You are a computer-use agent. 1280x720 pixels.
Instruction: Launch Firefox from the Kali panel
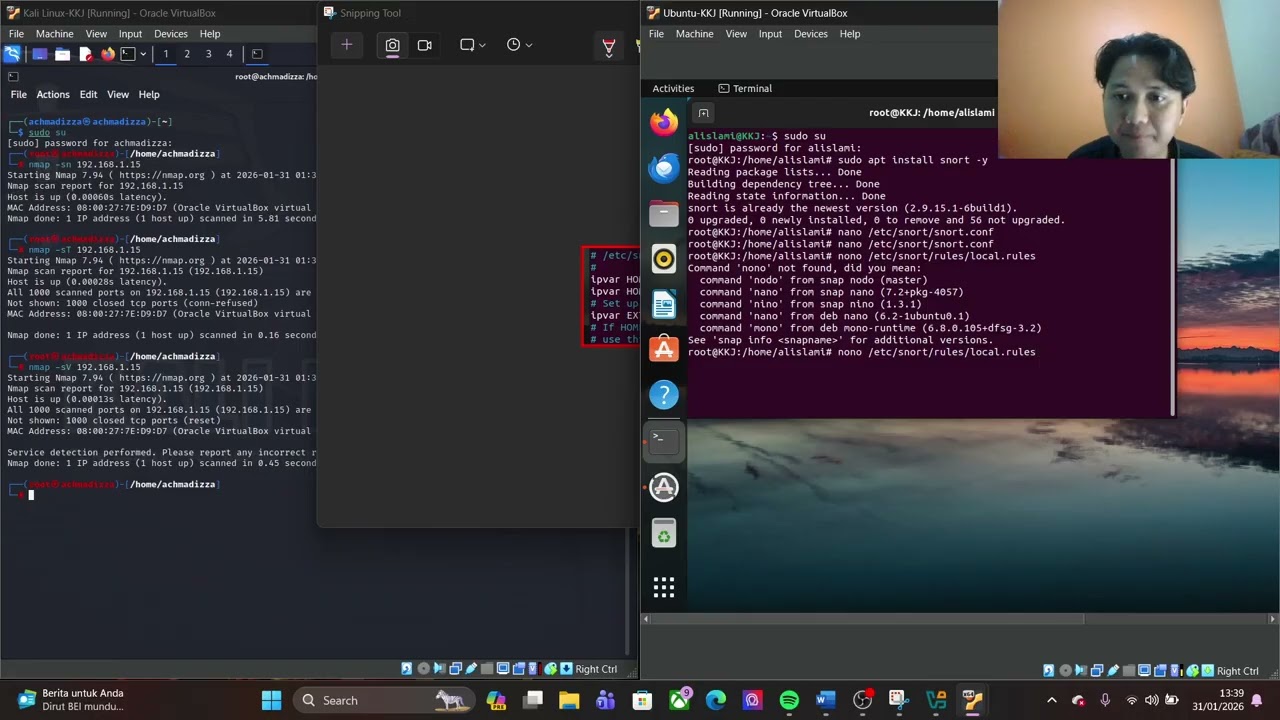(x=108, y=54)
